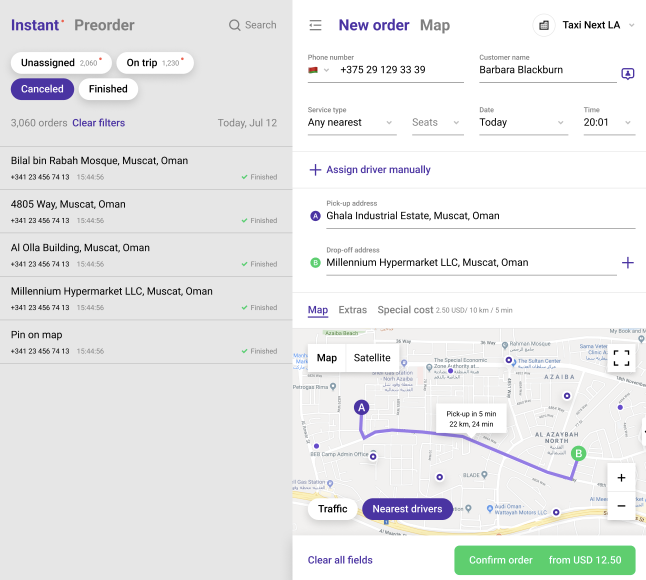Click pick-up marker A on map
Screen dimensions: 646x580
pyautogui.click(x=362, y=407)
